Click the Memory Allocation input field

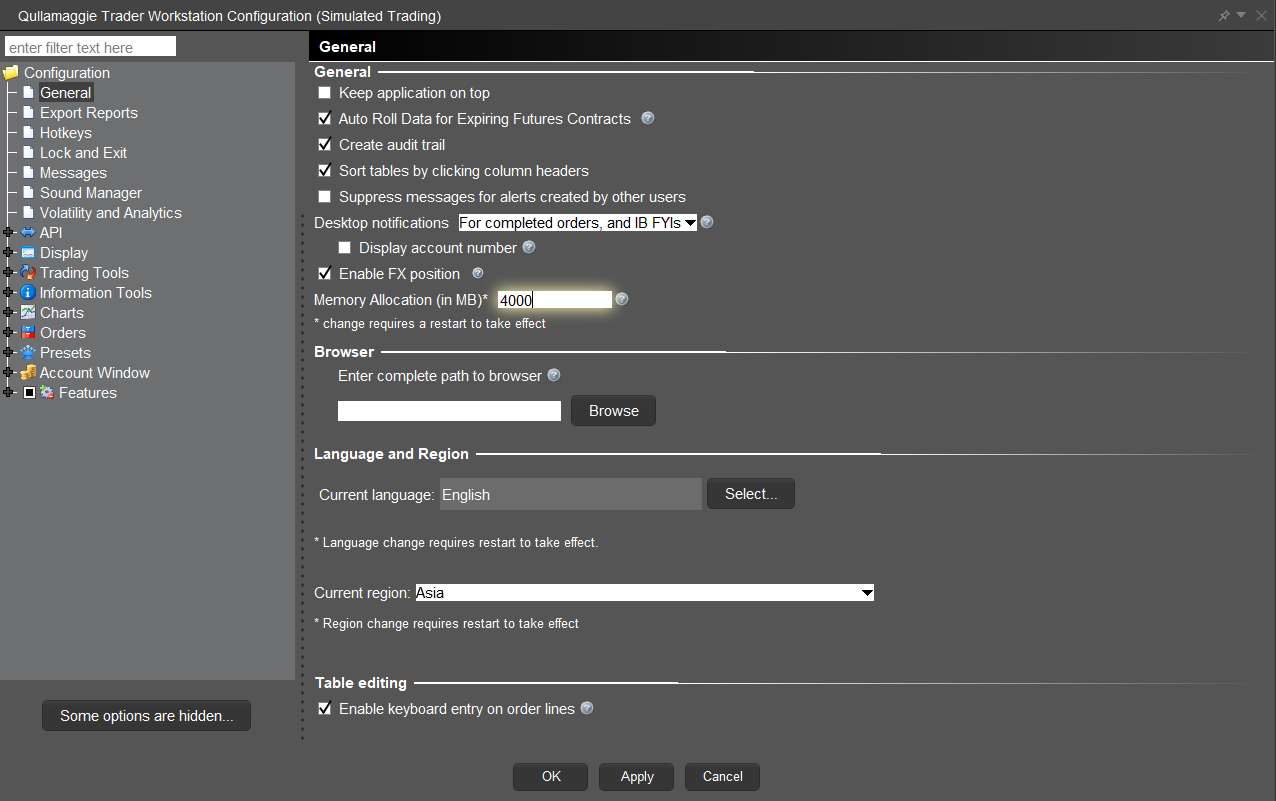tap(554, 300)
